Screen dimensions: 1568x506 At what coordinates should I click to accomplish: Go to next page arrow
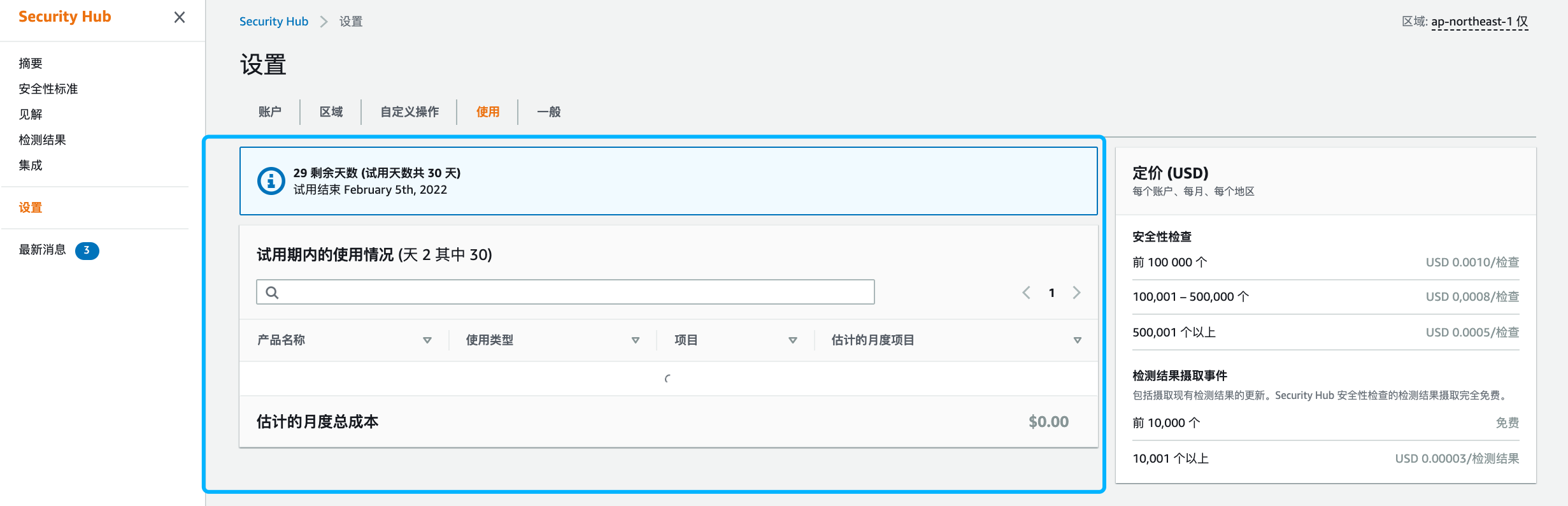1077,293
